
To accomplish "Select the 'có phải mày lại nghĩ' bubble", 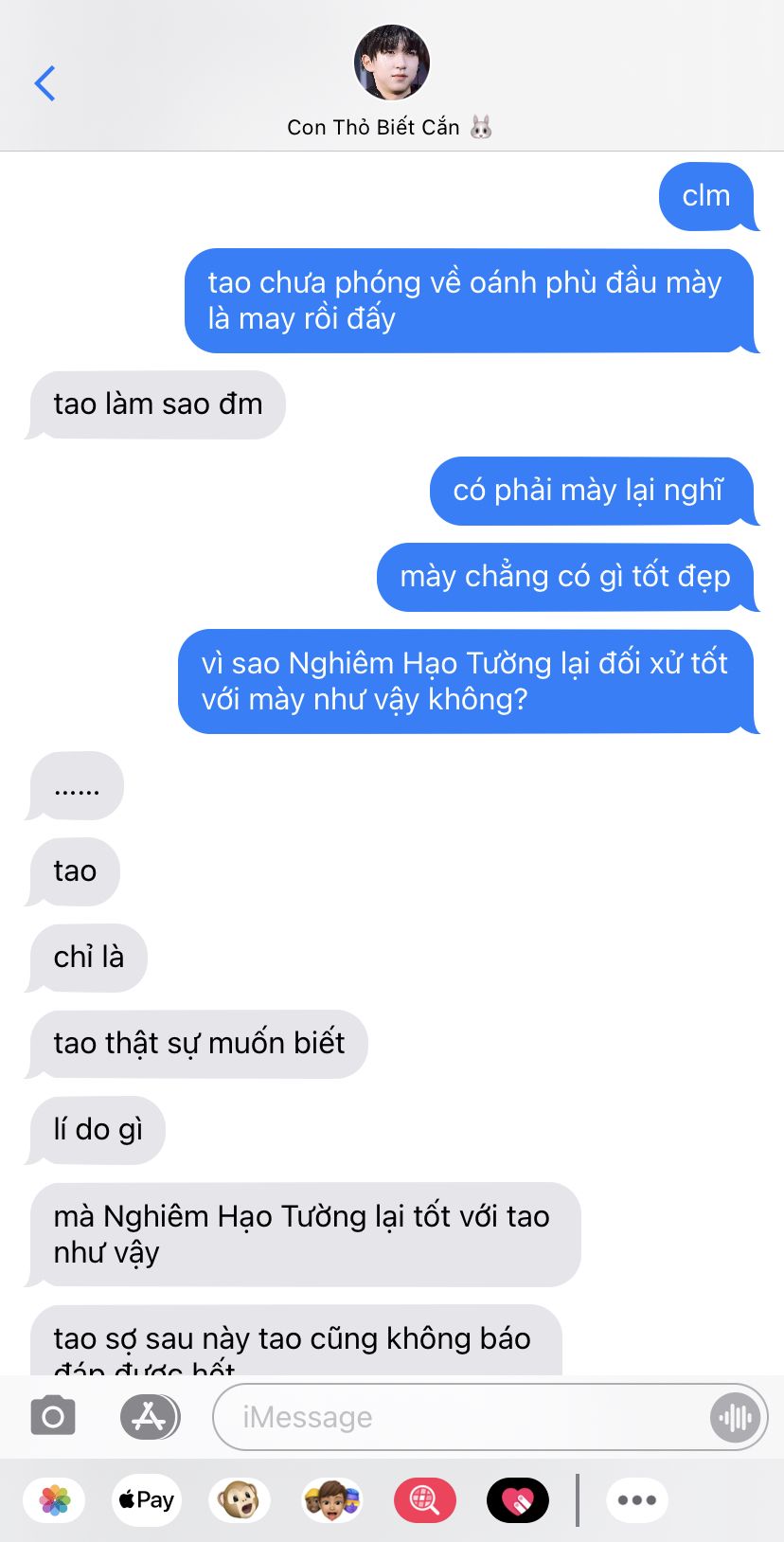I will [x=592, y=491].
